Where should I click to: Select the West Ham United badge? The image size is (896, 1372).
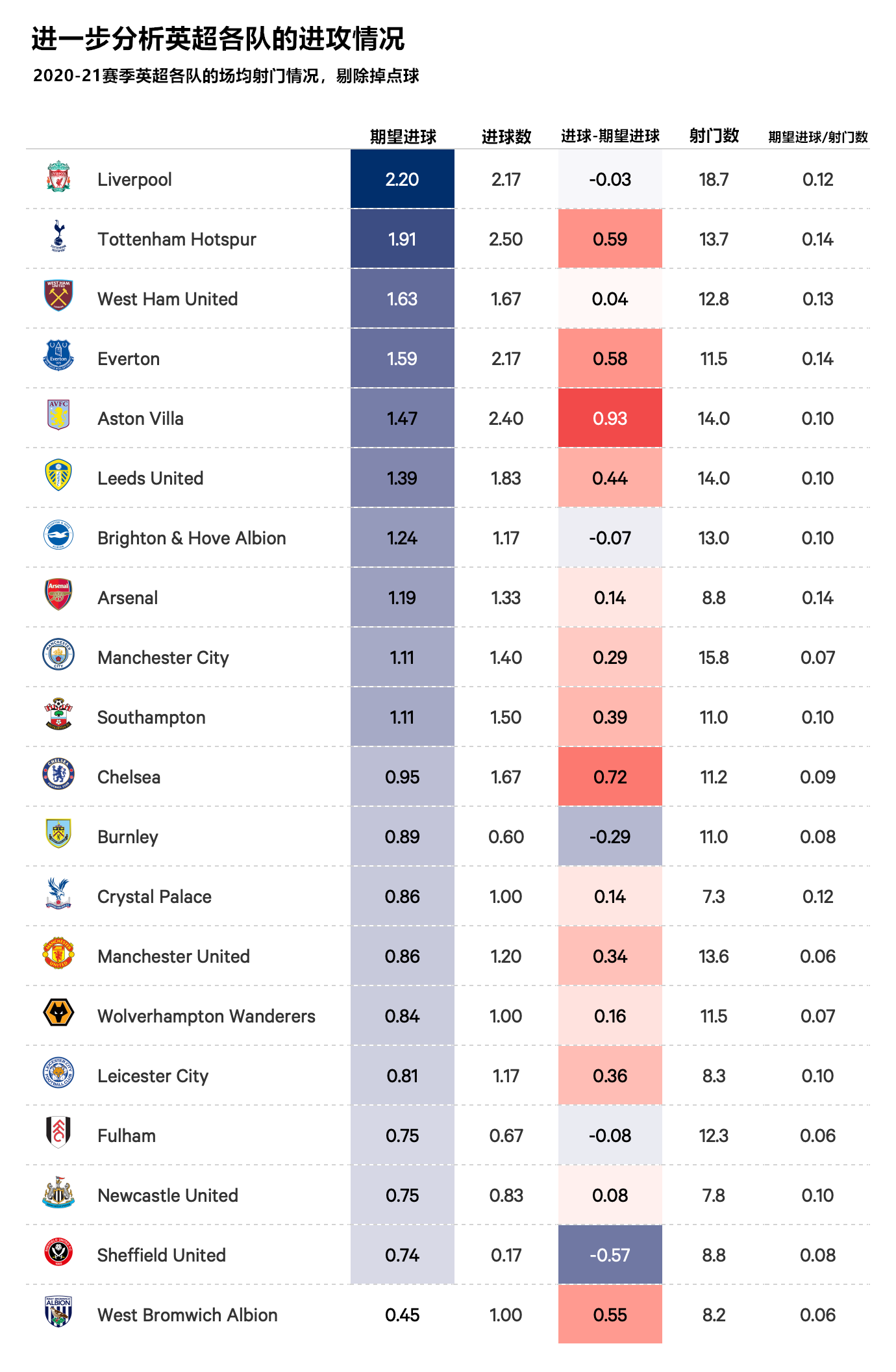click(x=58, y=296)
